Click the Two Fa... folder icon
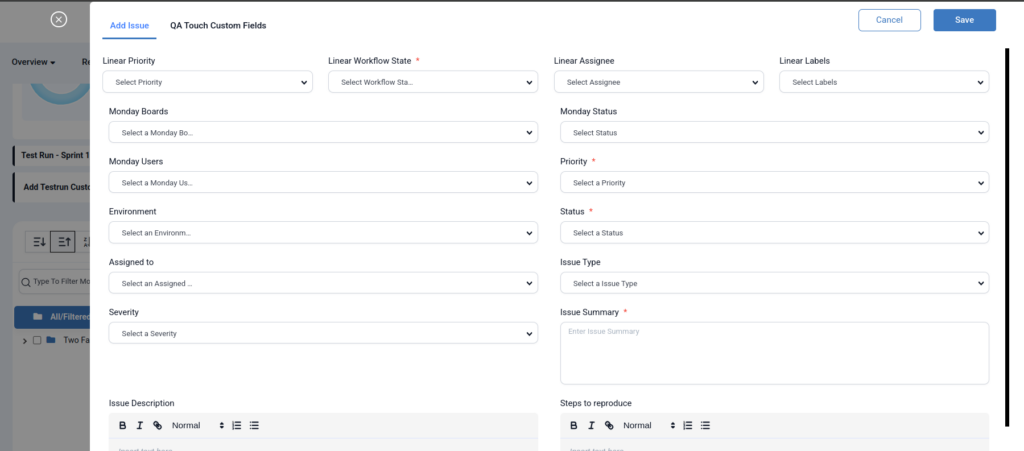This screenshot has width=1024, height=451. click(51, 340)
